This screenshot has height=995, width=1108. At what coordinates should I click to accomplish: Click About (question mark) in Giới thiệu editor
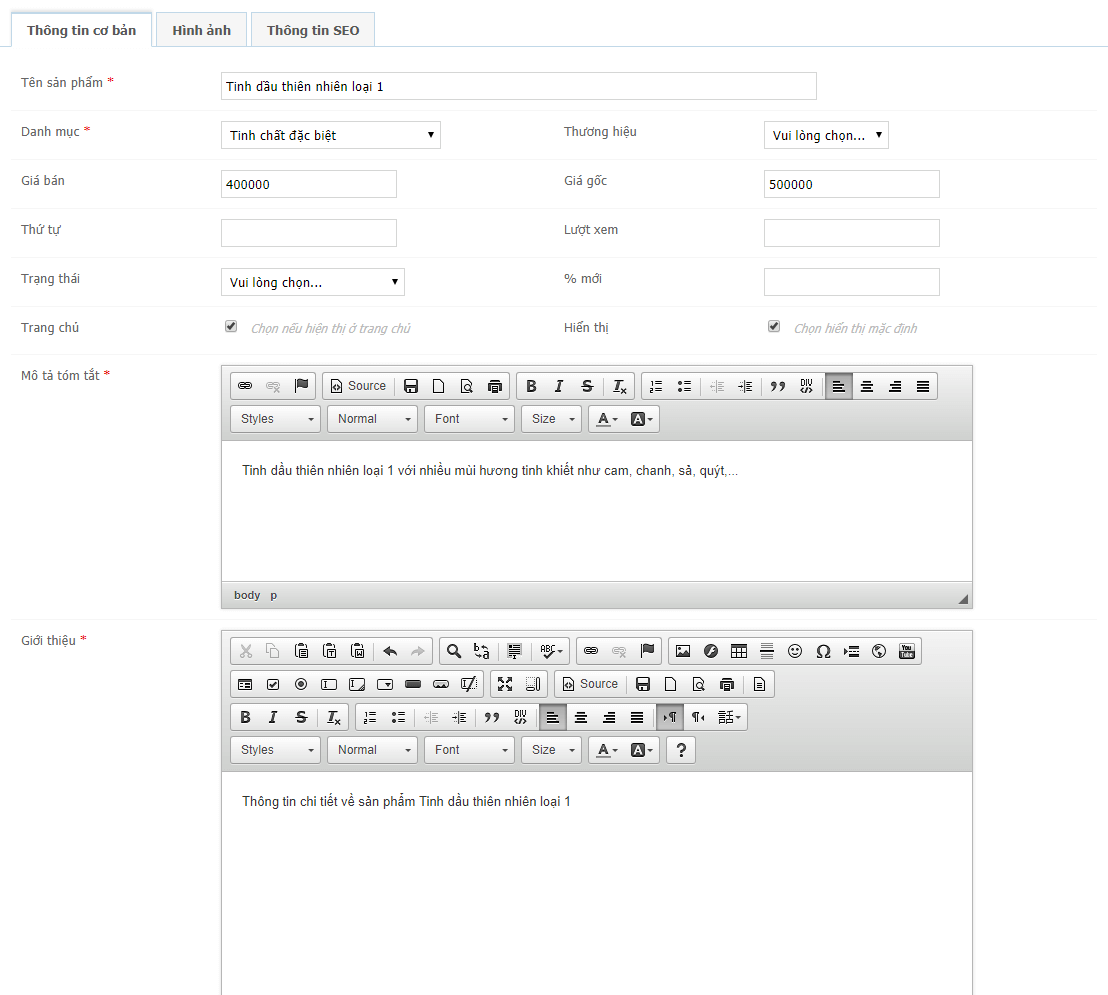[681, 750]
